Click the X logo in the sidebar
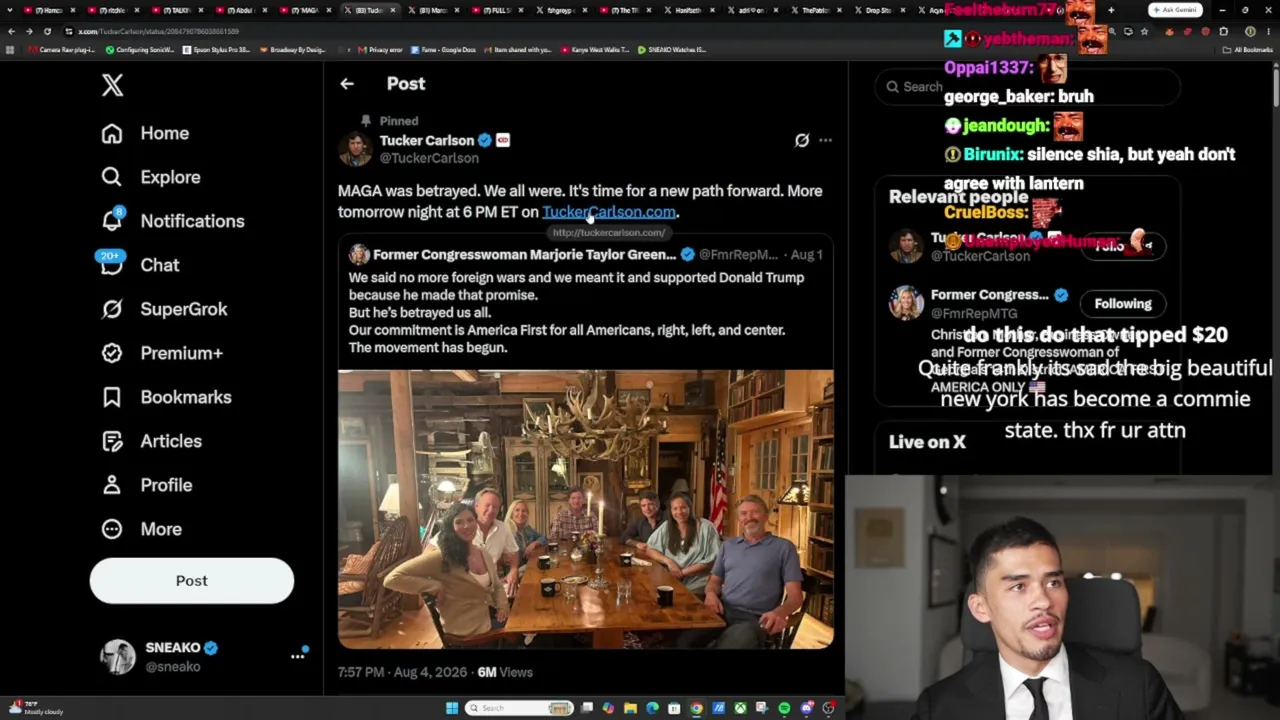The image size is (1280, 720). click(x=112, y=85)
